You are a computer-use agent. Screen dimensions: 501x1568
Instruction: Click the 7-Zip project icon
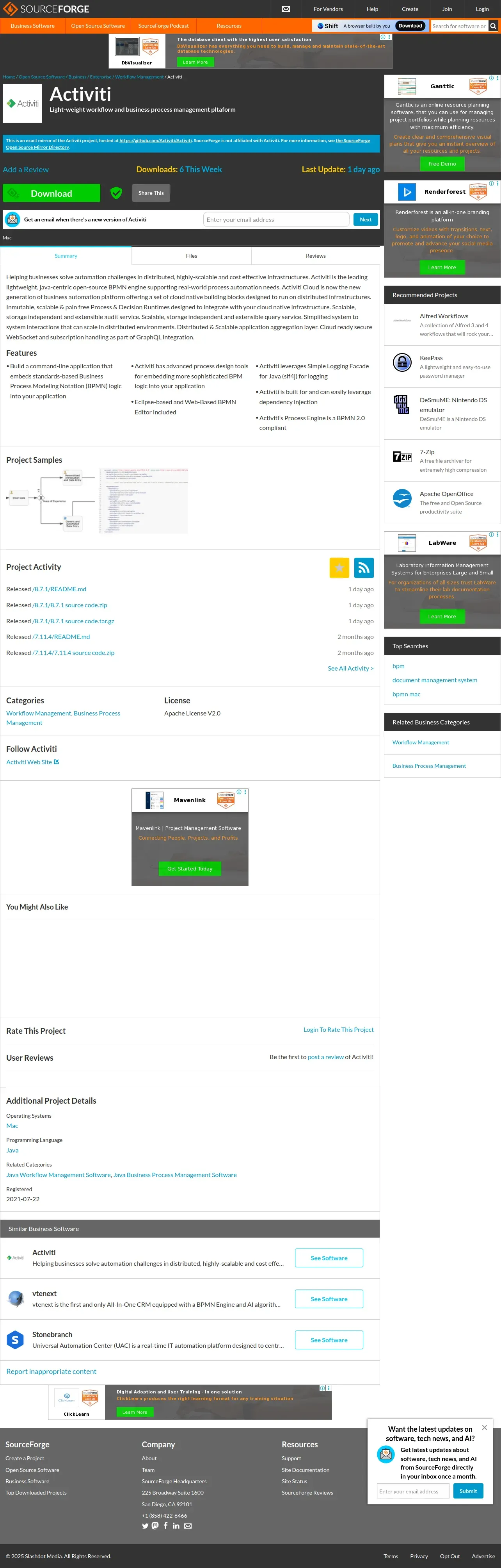click(402, 457)
